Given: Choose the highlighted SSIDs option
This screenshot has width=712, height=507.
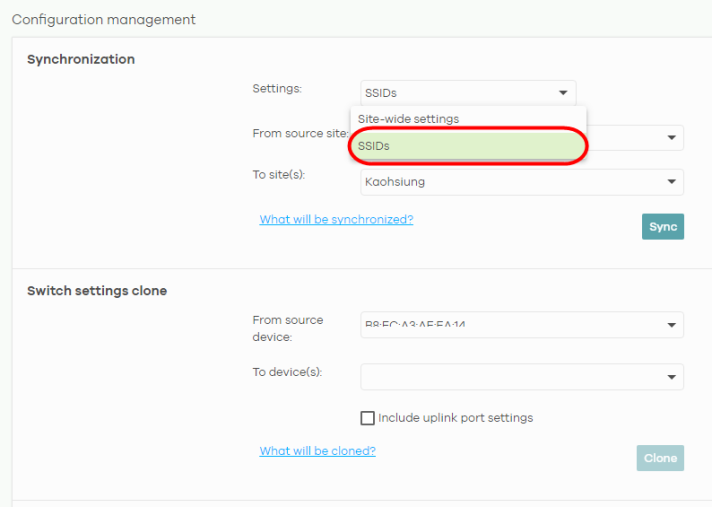Looking at the screenshot, I should tap(468, 146).
